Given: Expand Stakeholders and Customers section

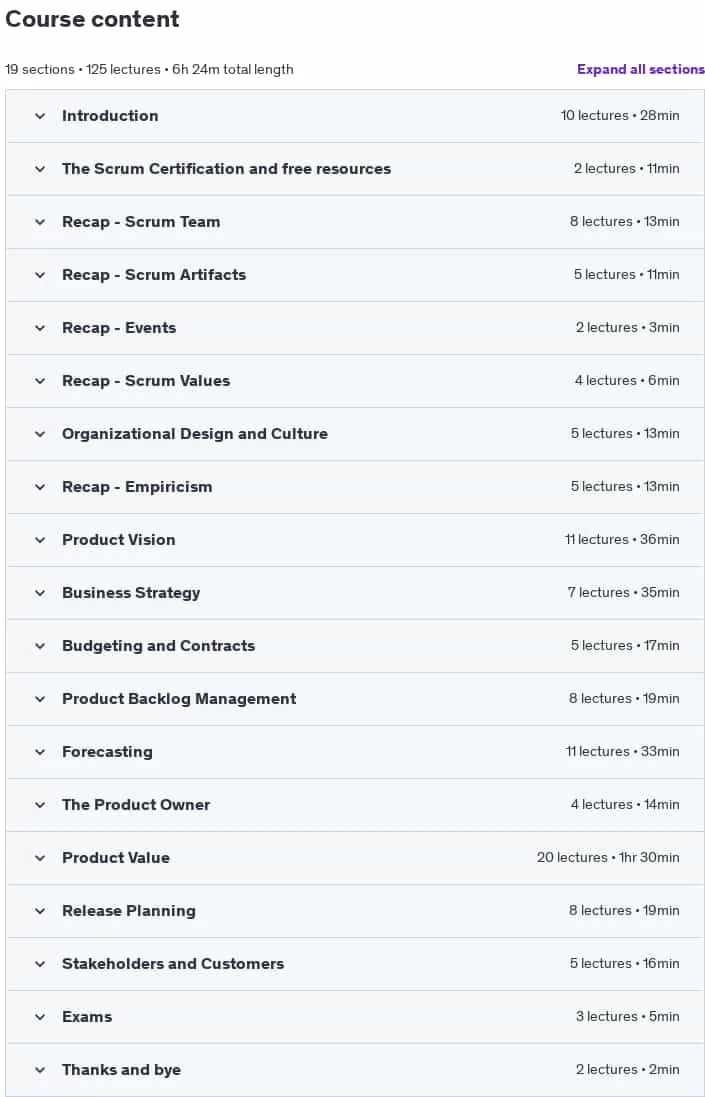Looking at the screenshot, I should (356, 964).
